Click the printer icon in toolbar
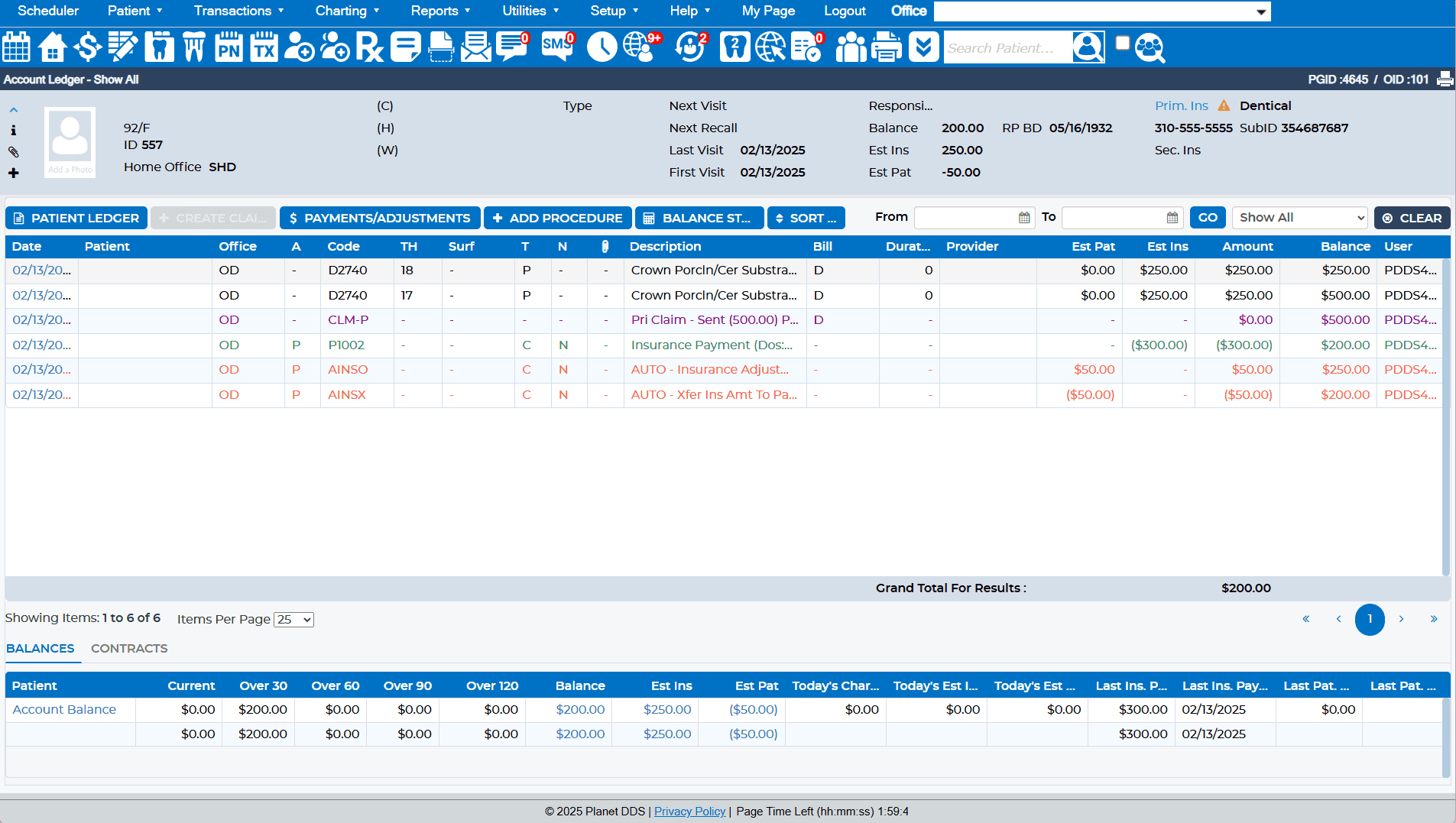 pyautogui.click(x=887, y=47)
